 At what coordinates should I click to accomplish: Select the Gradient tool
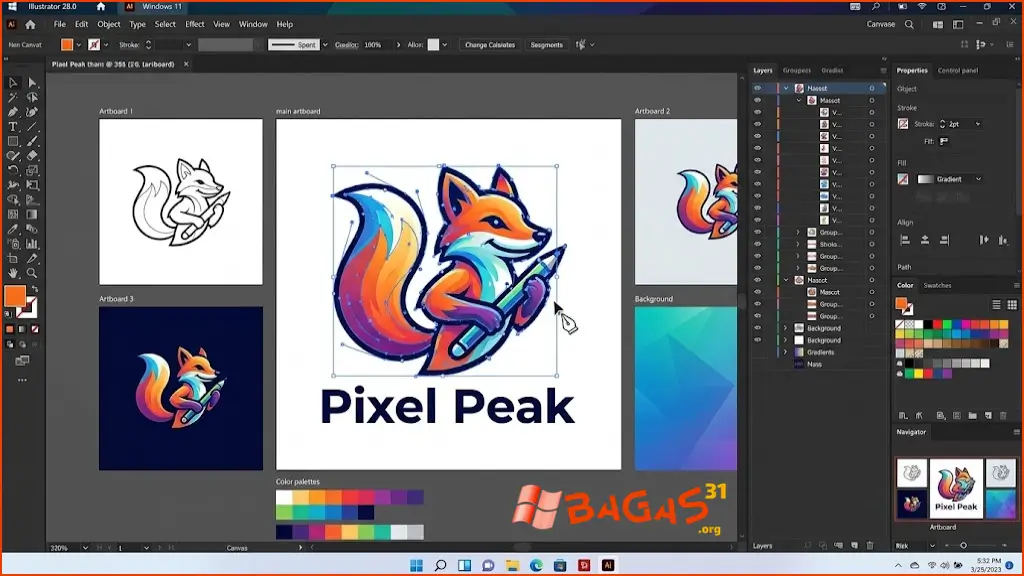pyautogui.click(x=32, y=214)
